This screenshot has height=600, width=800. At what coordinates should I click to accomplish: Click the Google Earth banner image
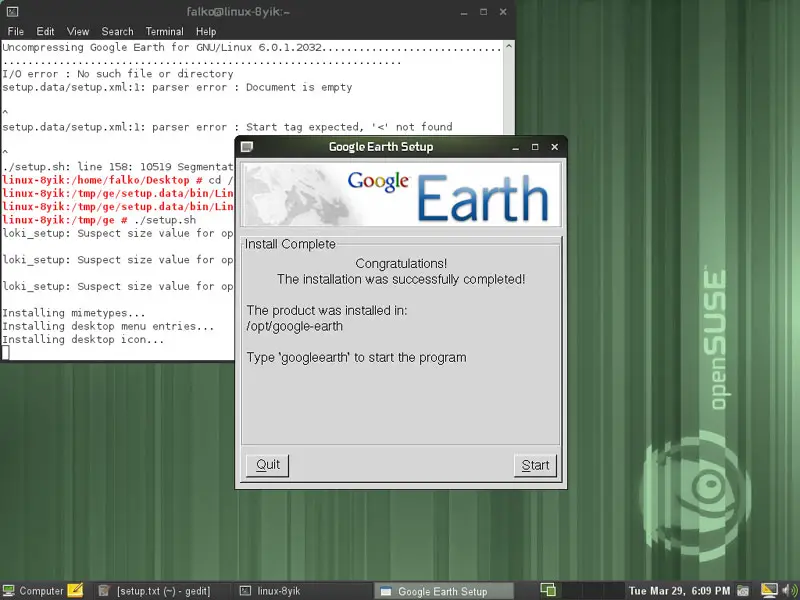[x=401, y=194]
